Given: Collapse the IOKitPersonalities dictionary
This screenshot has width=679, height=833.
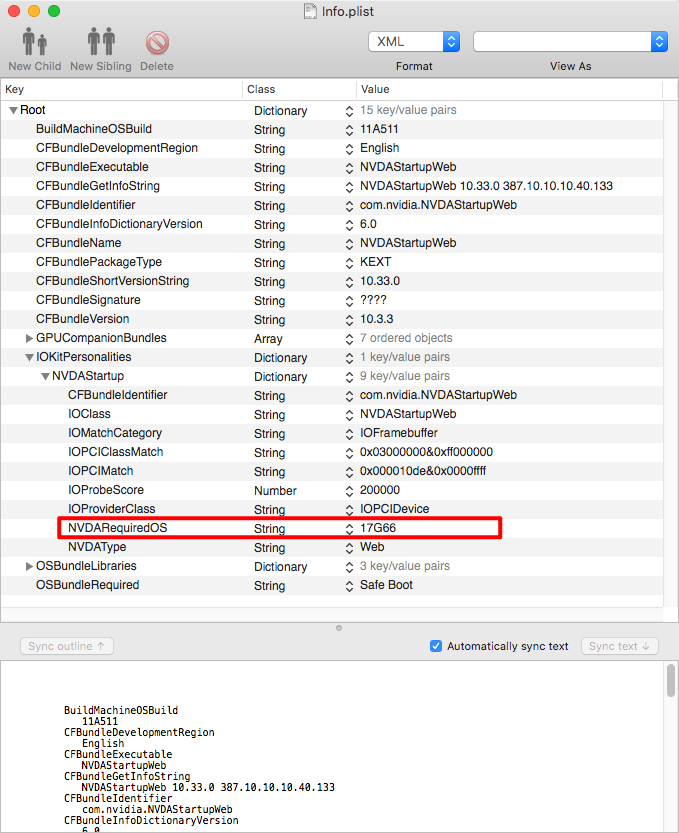Looking at the screenshot, I should [x=30, y=358].
